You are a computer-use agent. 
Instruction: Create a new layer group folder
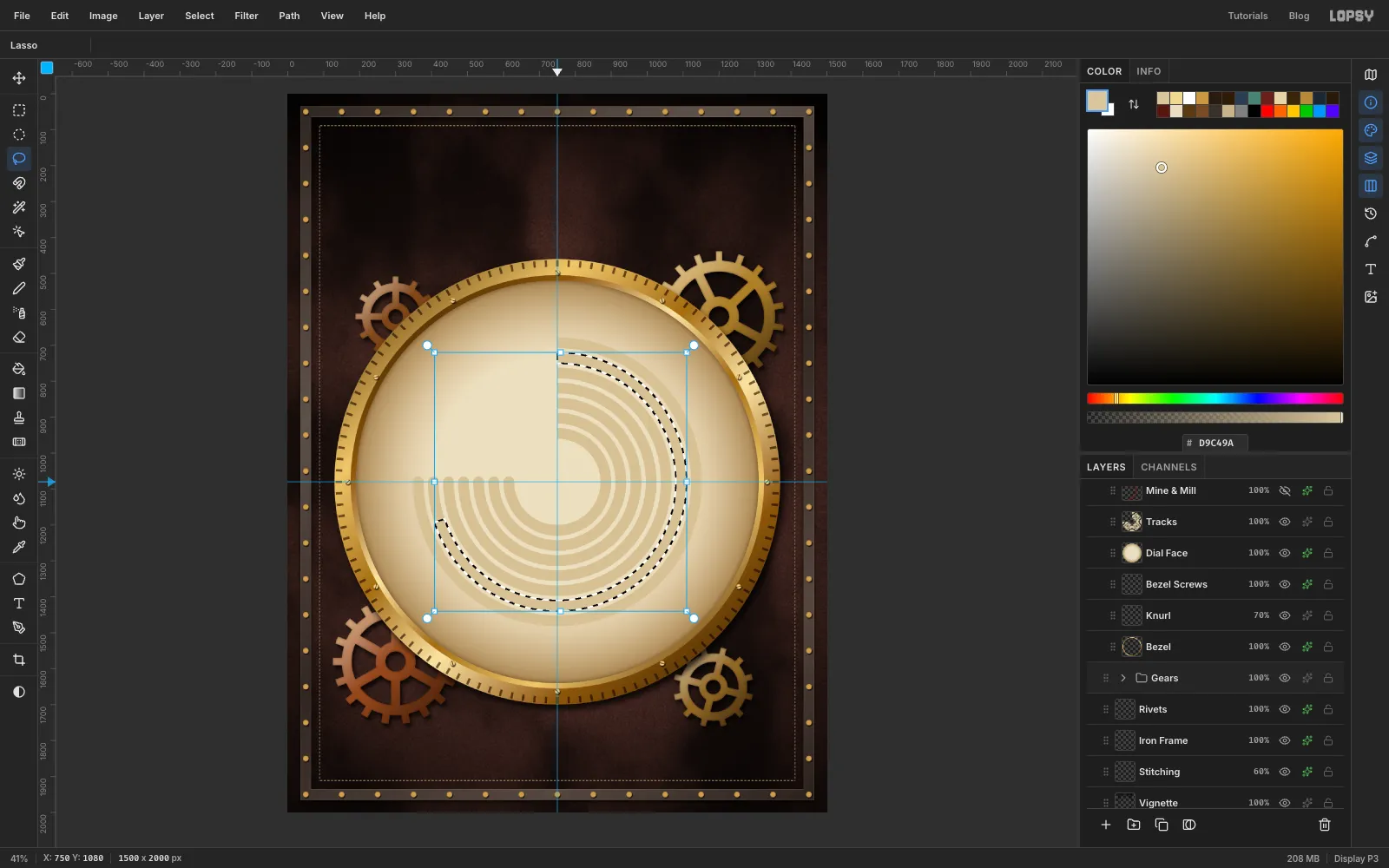coord(1134,825)
